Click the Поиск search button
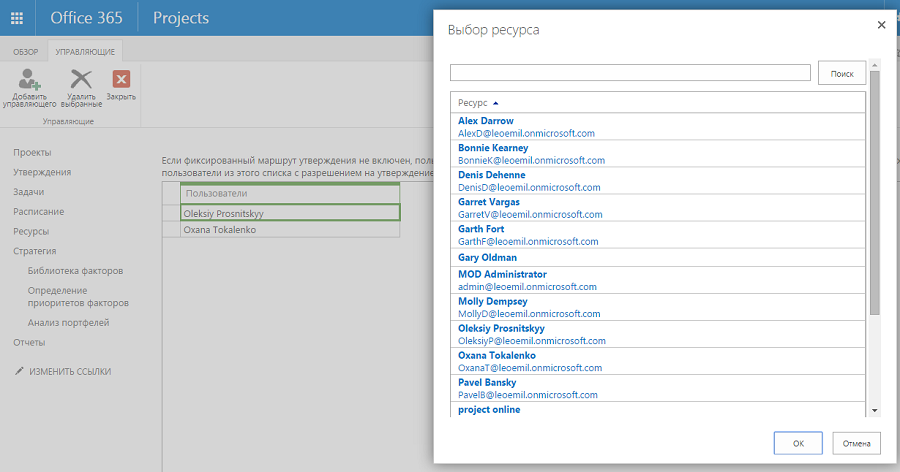900x472 pixels. coord(841,73)
